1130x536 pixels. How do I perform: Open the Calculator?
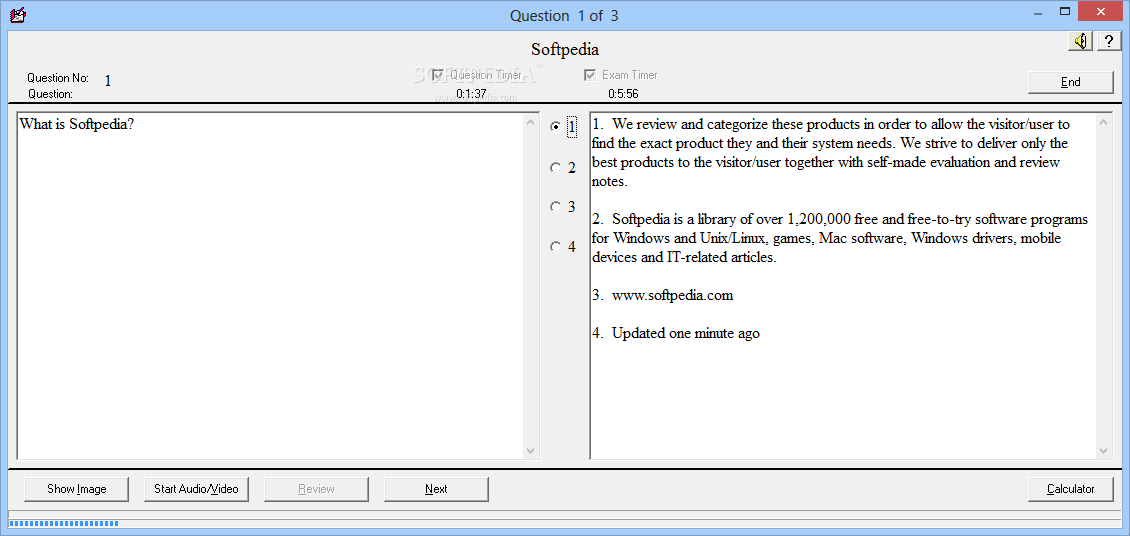pos(1070,489)
